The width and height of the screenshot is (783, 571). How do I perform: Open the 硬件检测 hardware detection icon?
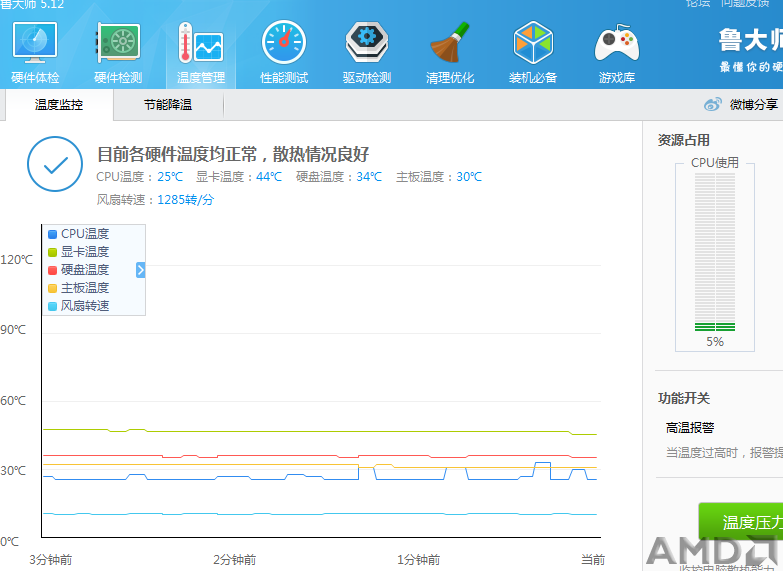(x=118, y=42)
